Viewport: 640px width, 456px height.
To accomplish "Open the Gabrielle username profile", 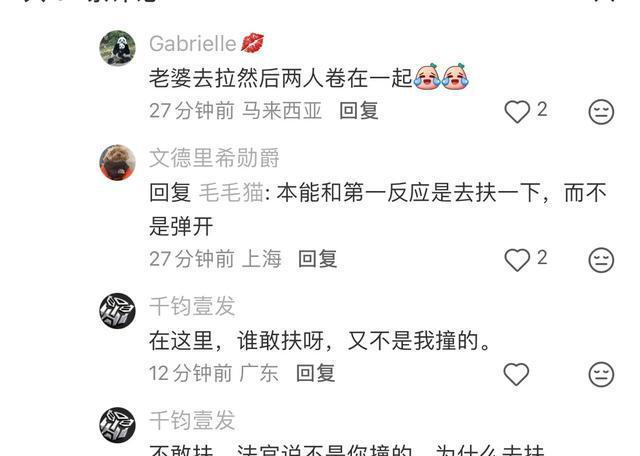I will (193, 43).
